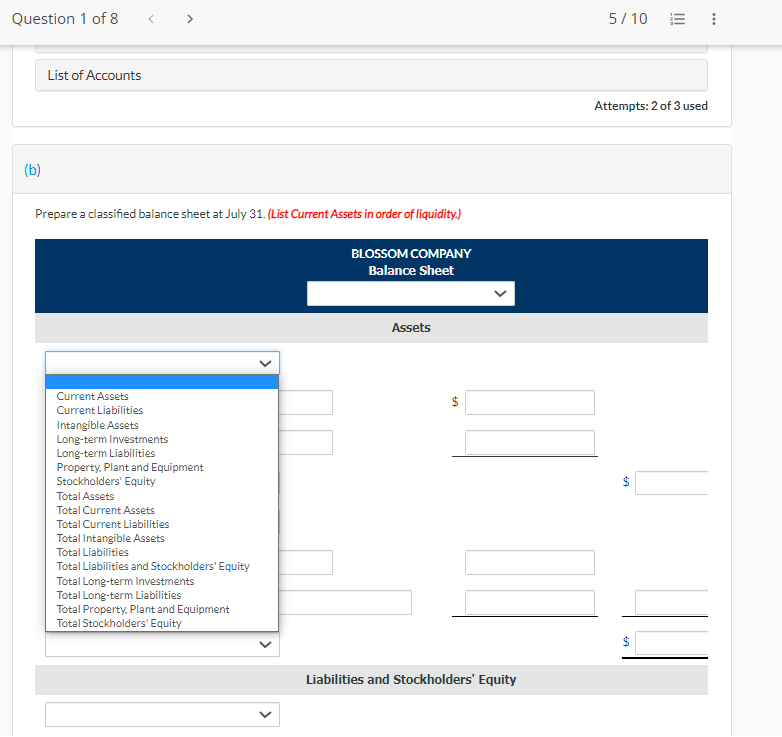The width and height of the screenshot is (782, 737).
Task: Select the blank highlighted dropdown option
Action: click(x=162, y=382)
